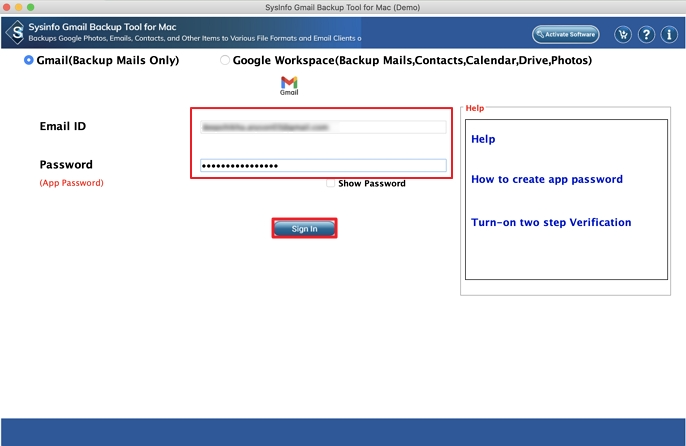This screenshot has width=686, height=446.
Task: Select Gmail (Backup Mails Only) radio option
Action: click(x=29, y=60)
